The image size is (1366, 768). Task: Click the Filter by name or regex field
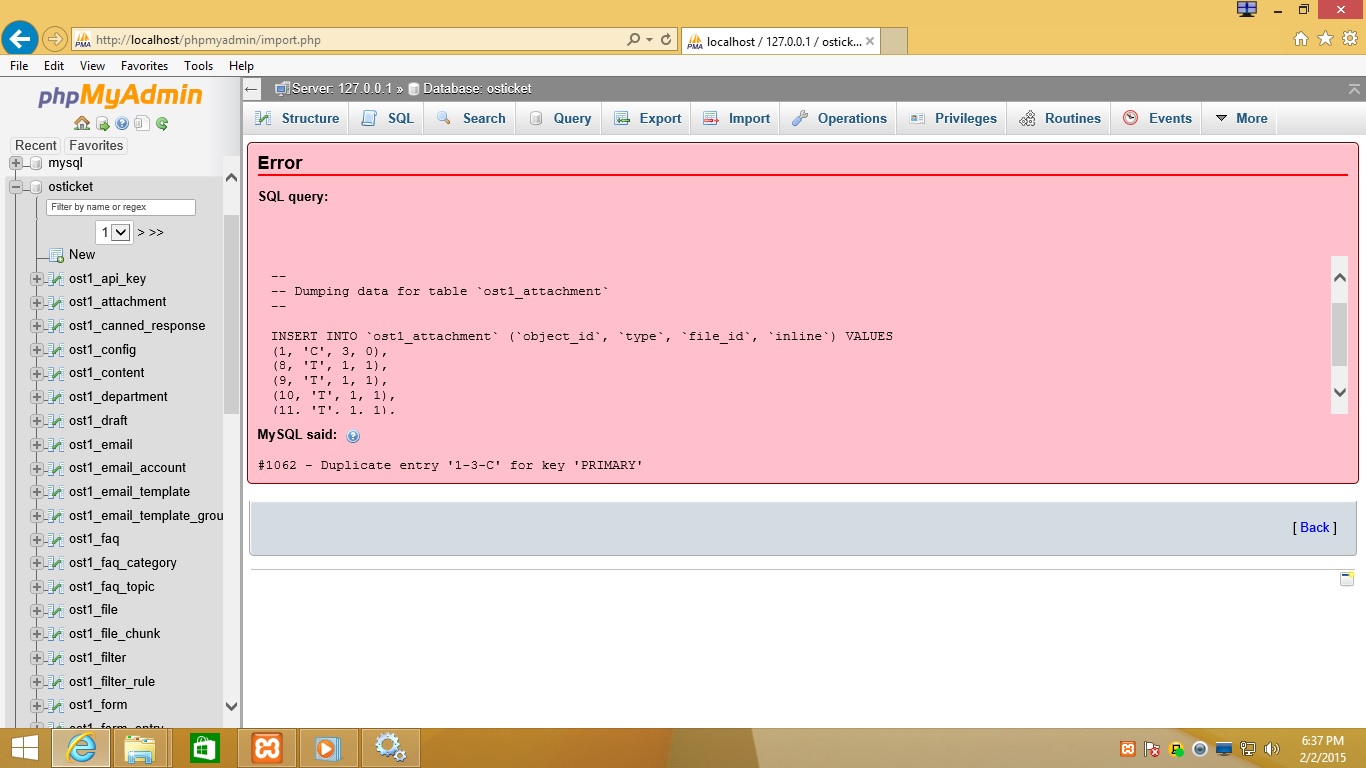[x=121, y=207]
